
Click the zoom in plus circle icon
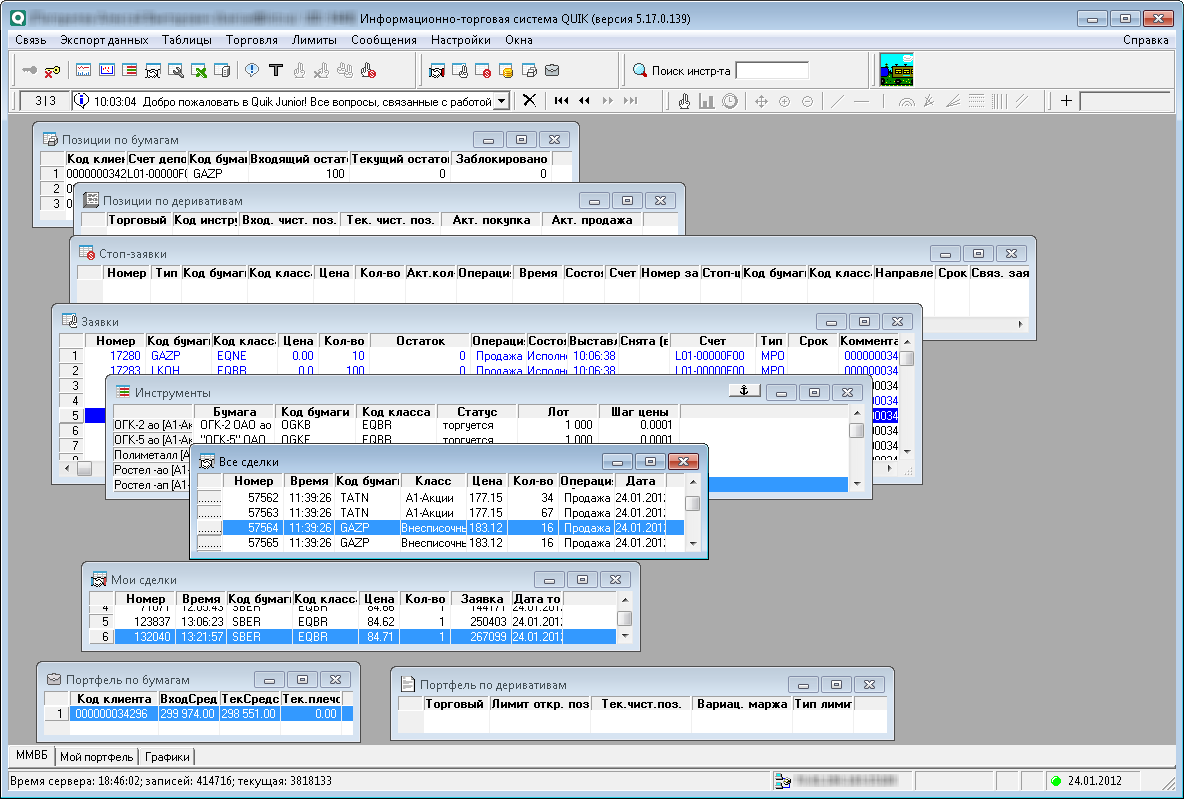(x=785, y=101)
